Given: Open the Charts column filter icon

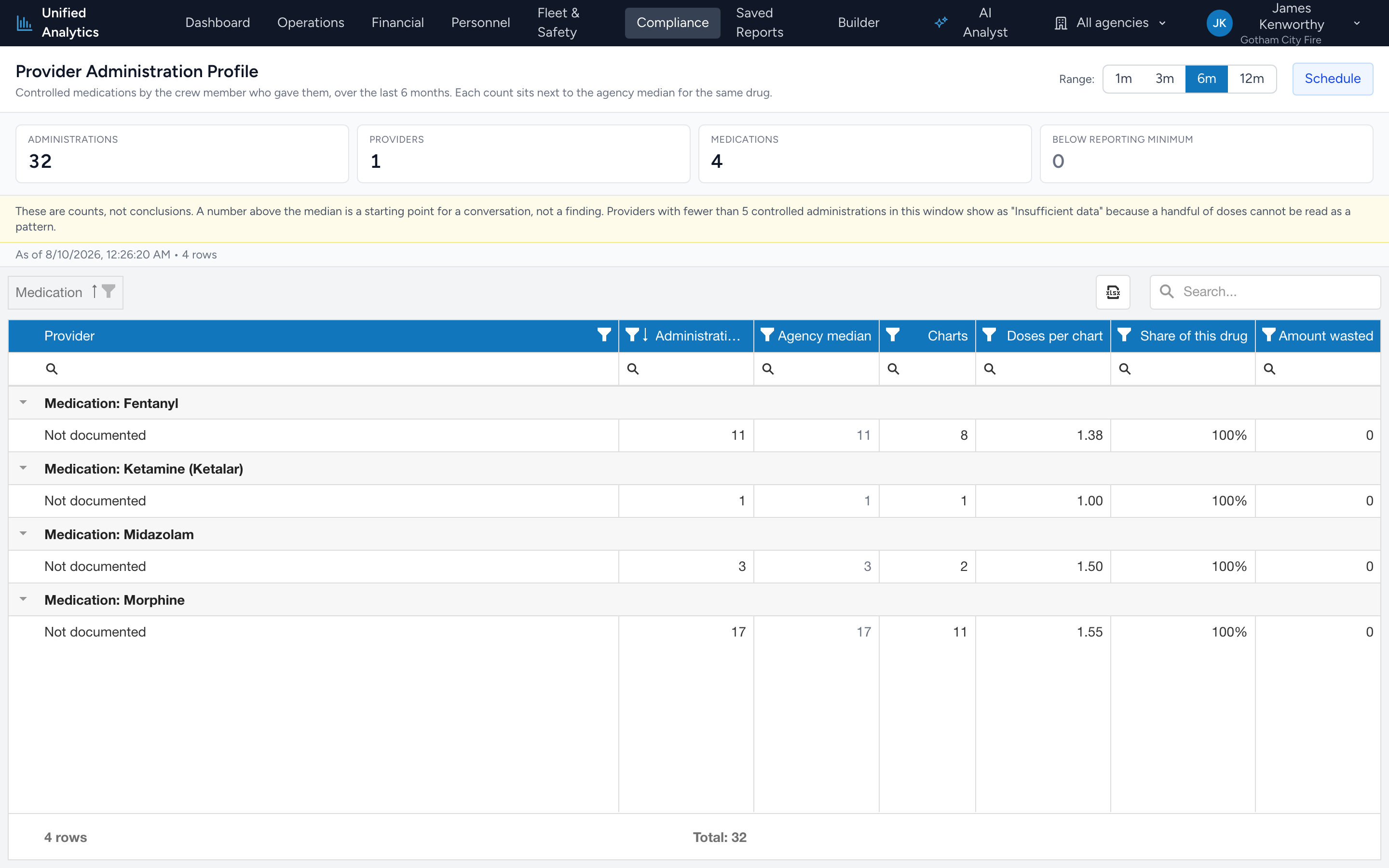Looking at the screenshot, I should coord(893,335).
